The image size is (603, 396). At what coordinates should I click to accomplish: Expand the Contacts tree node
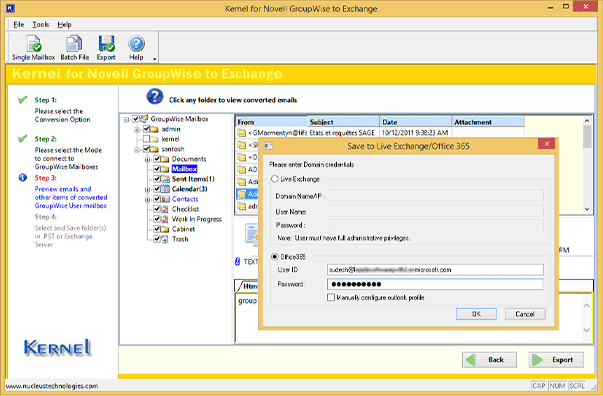[x=147, y=200]
